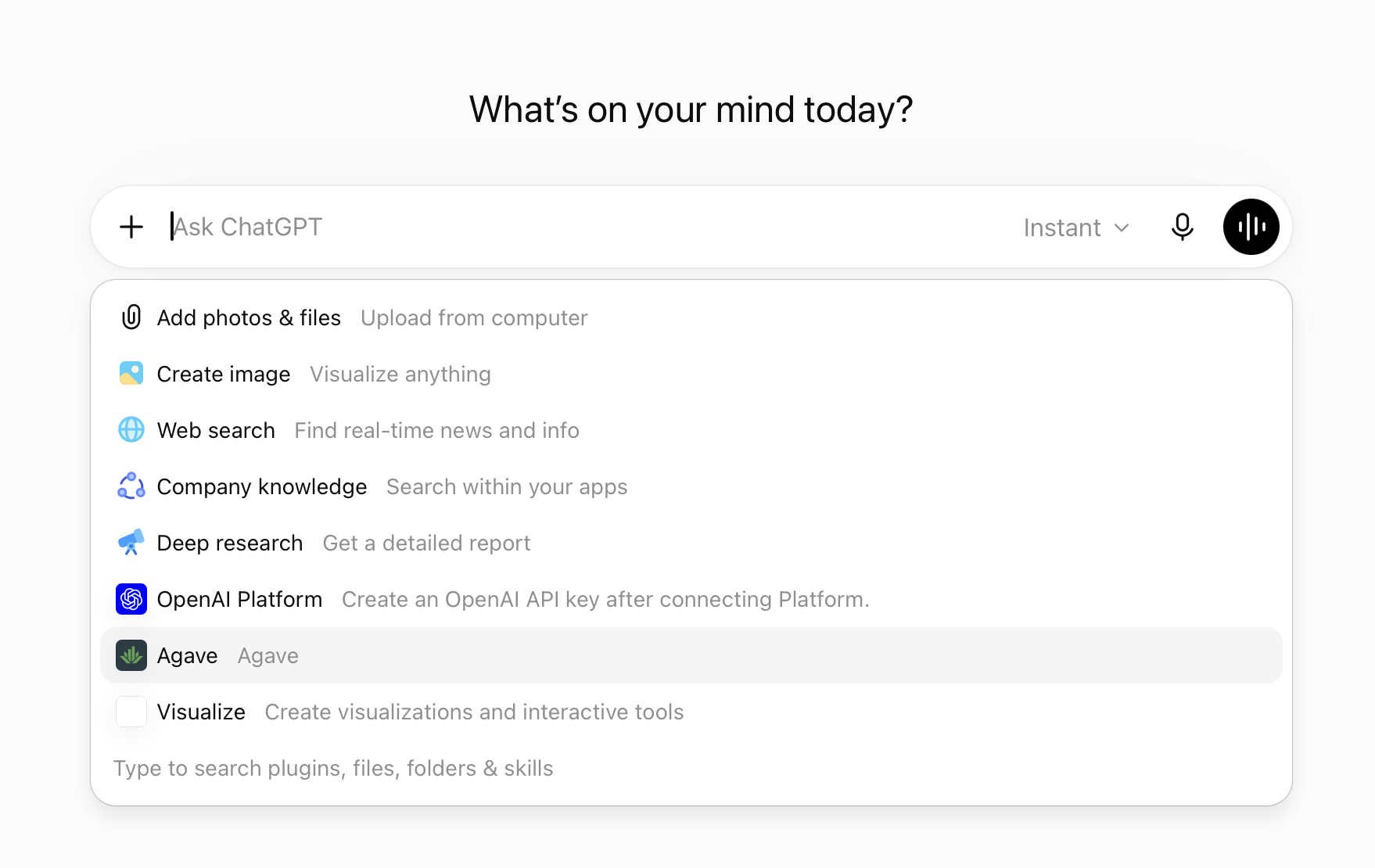Screen dimensions: 1375x868
Task: Click the "Type to search plugins" hint
Action: tap(333, 768)
